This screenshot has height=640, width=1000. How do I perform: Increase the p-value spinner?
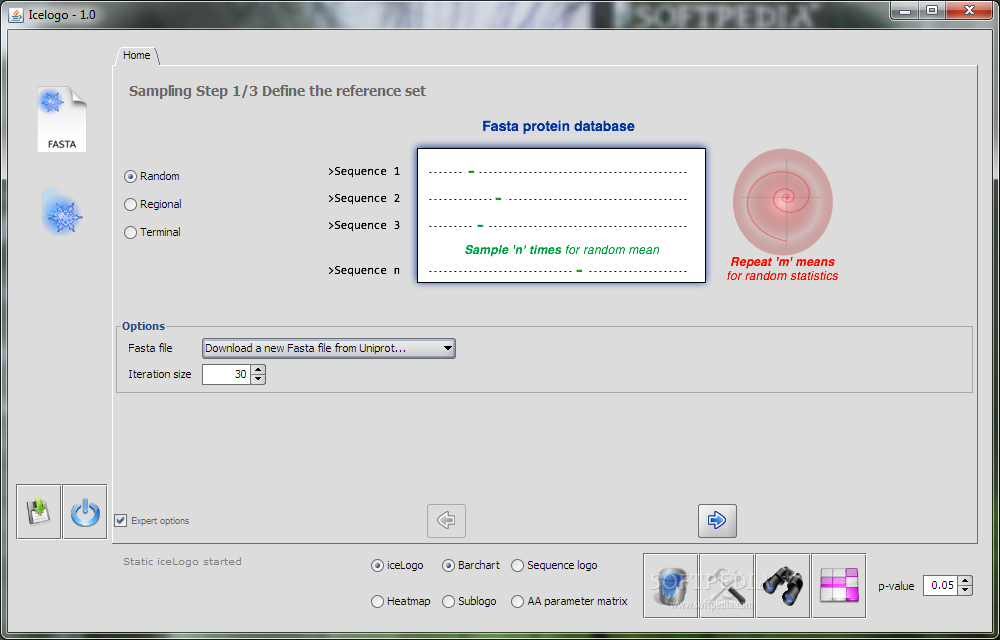click(x=965, y=581)
